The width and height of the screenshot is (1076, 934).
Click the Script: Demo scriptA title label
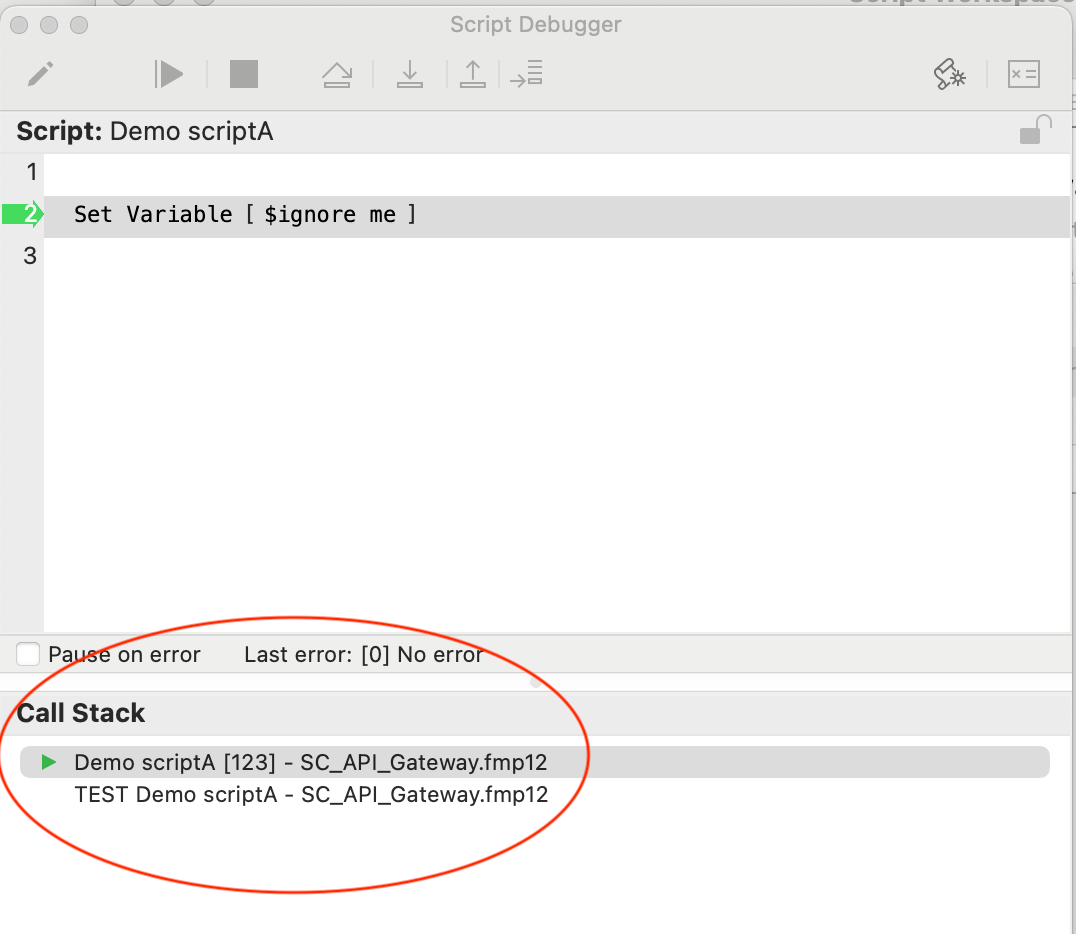(145, 131)
